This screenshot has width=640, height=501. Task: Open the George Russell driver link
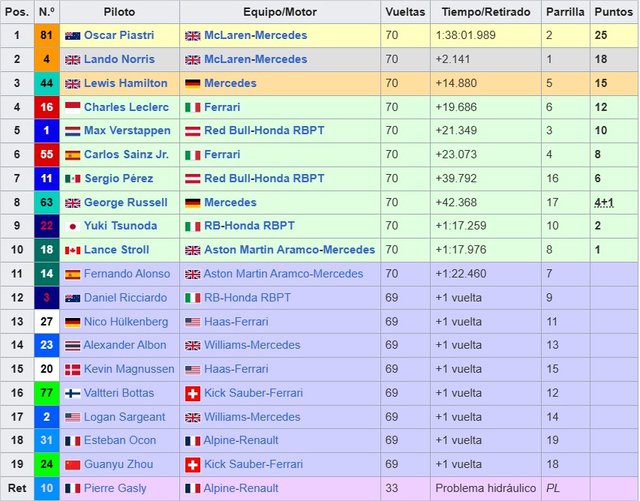point(126,203)
